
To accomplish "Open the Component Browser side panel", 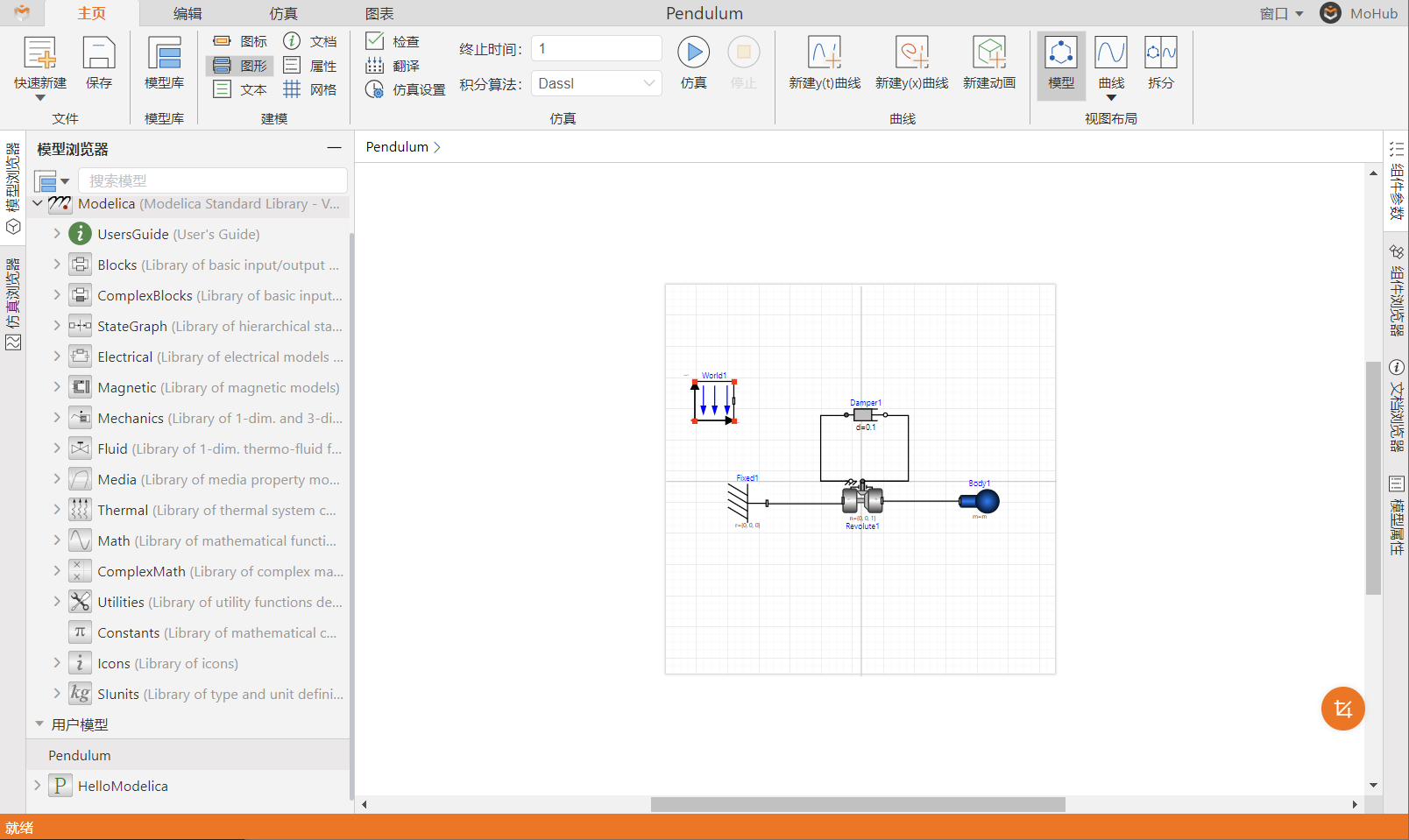I will point(1397,290).
